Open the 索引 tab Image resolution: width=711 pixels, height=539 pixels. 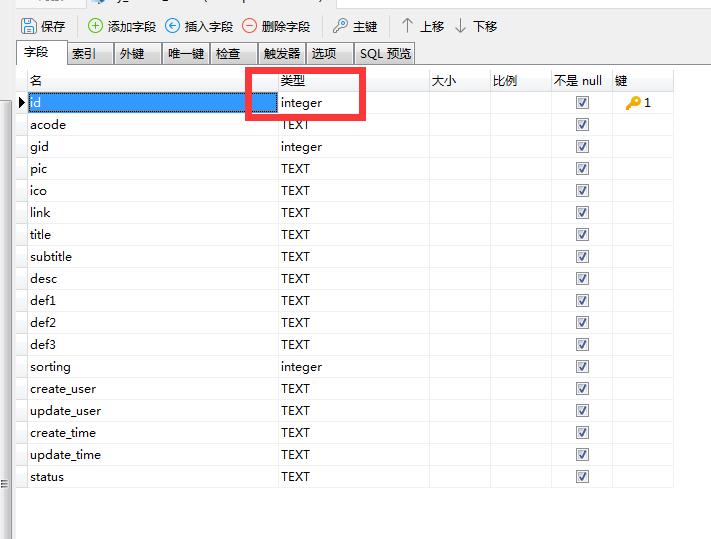pos(85,54)
